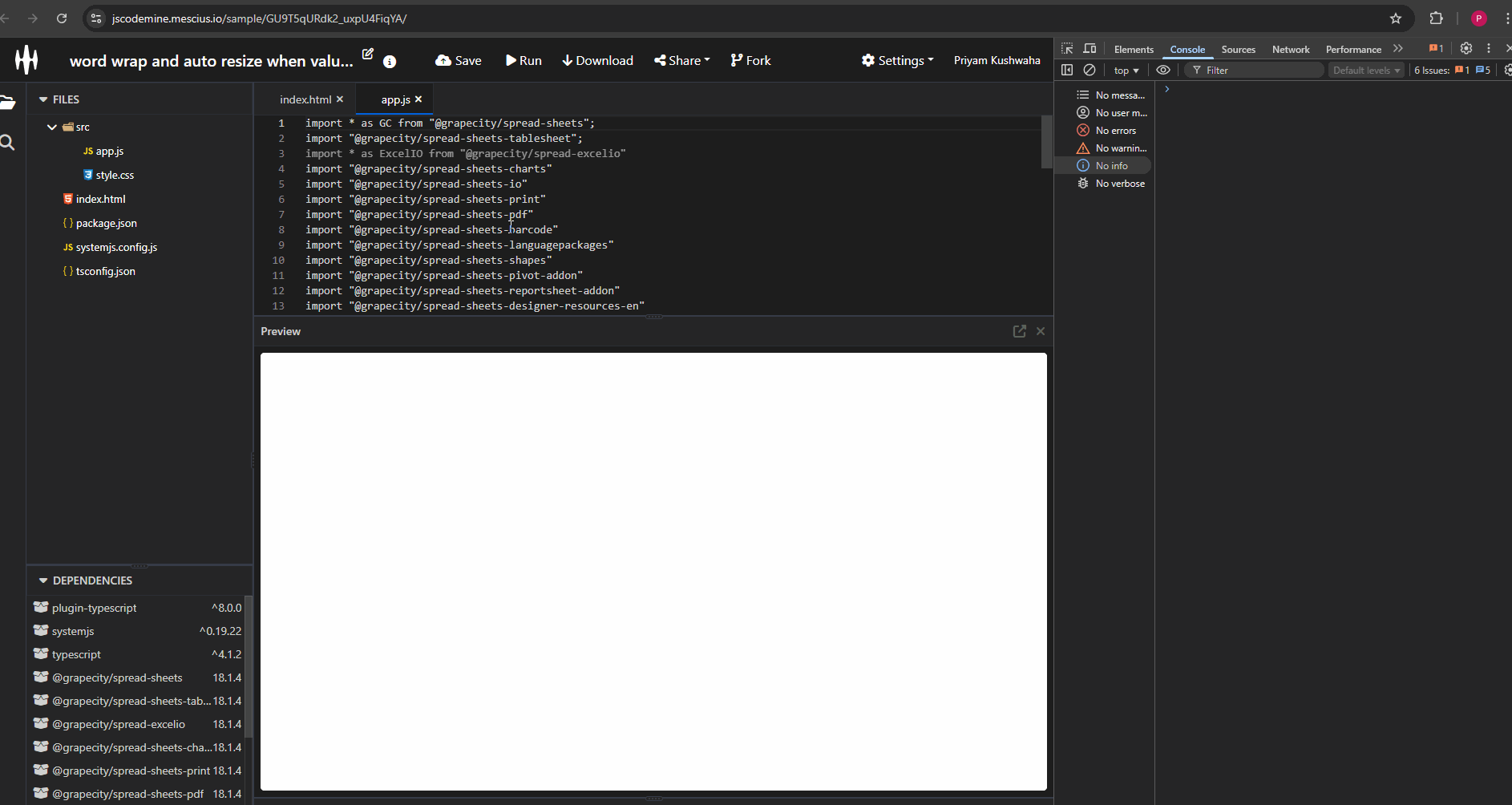The height and width of the screenshot is (805, 1512).
Task: View site information icon in address bar
Action: pos(96,18)
